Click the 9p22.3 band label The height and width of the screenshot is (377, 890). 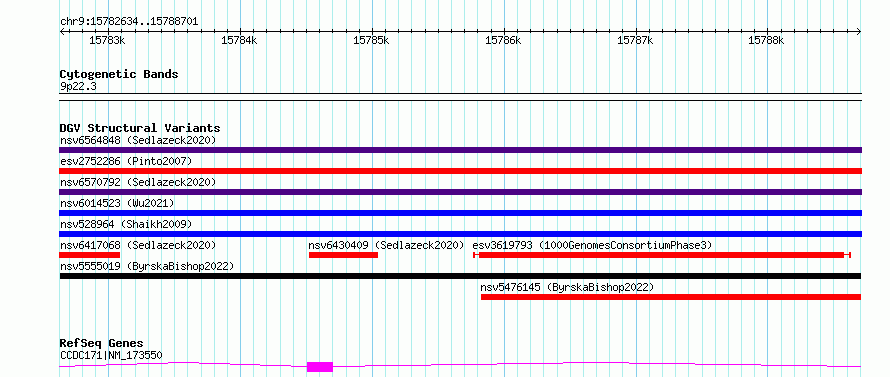pyautogui.click(x=78, y=87)
